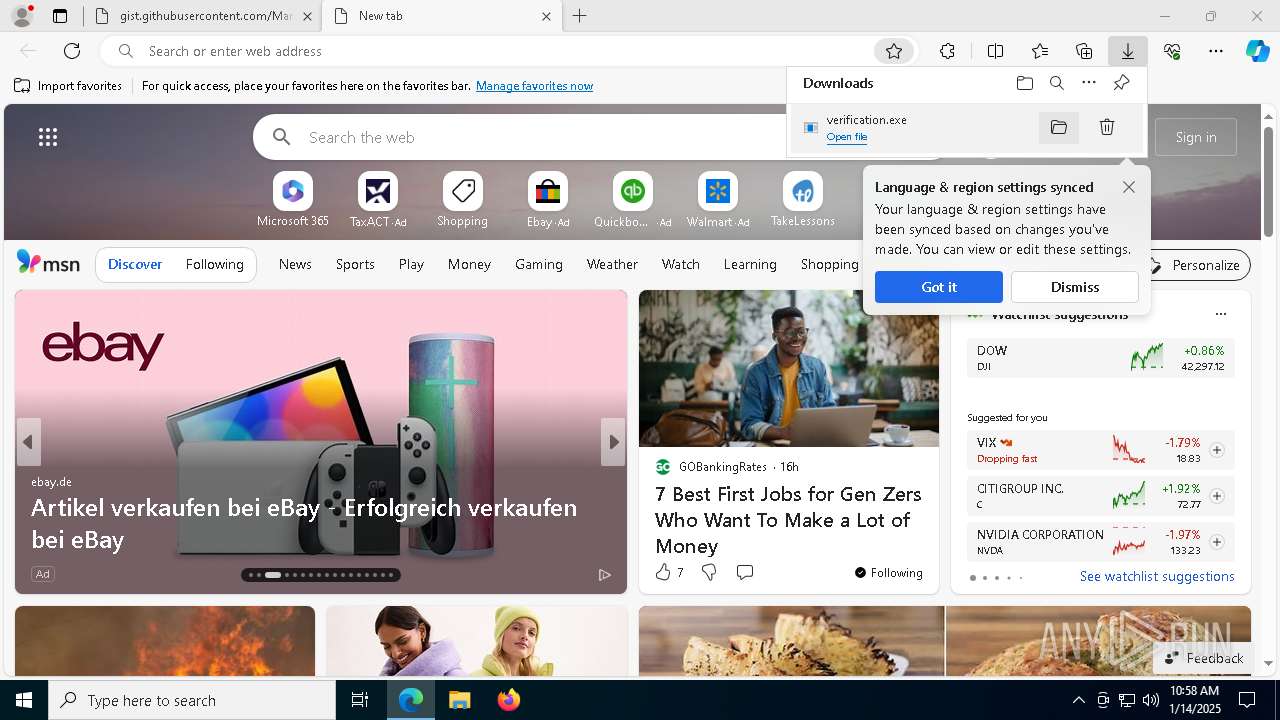Open downloads folder from Downloads panel header

(1025, 83)
